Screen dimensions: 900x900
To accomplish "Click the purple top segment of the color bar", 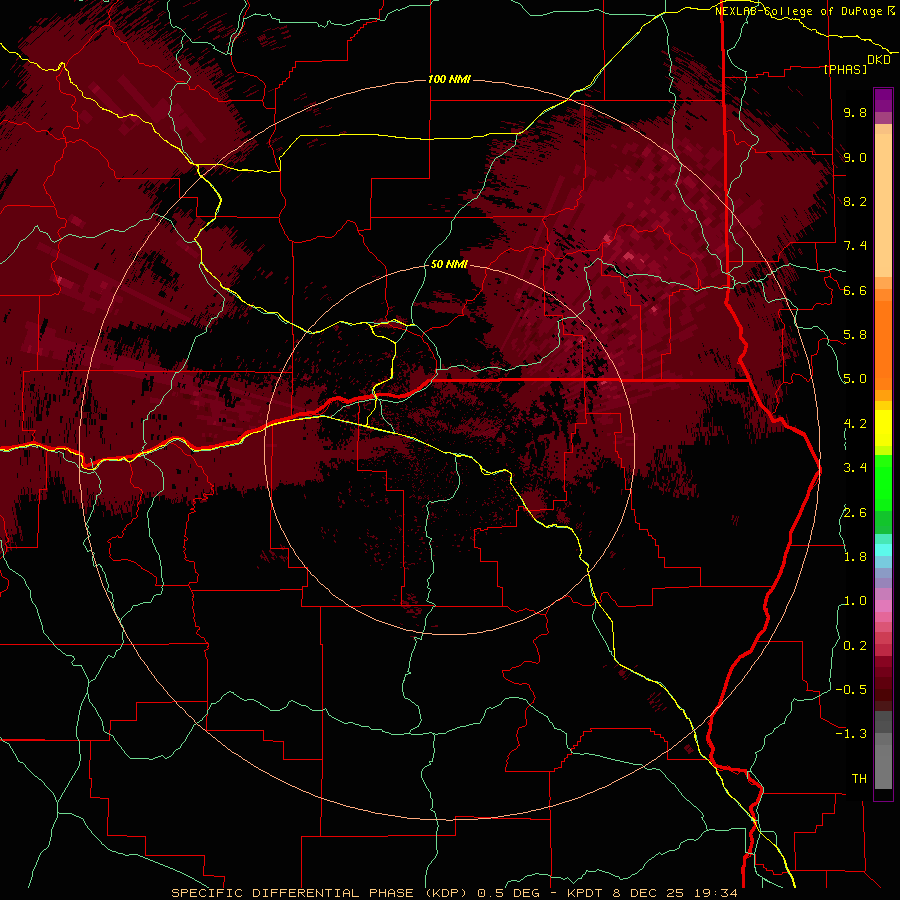I will coord(883,100).
